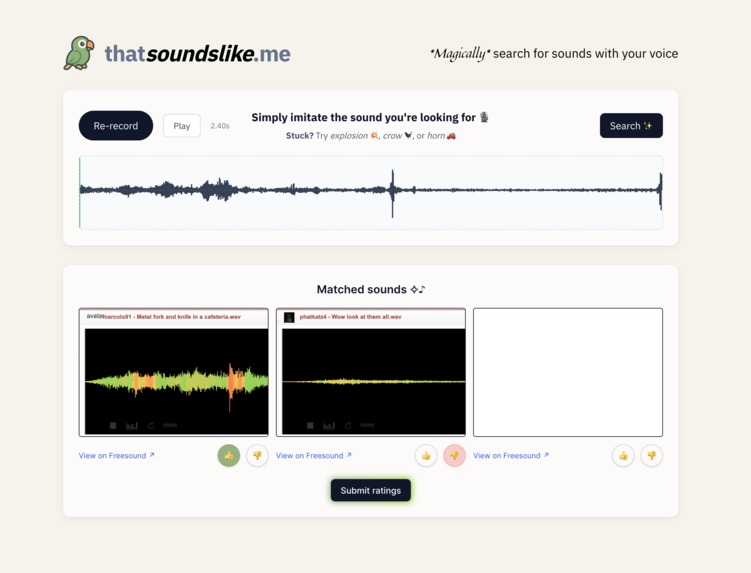Thumbs up the Wow look at them all sound

click(426, 456)
